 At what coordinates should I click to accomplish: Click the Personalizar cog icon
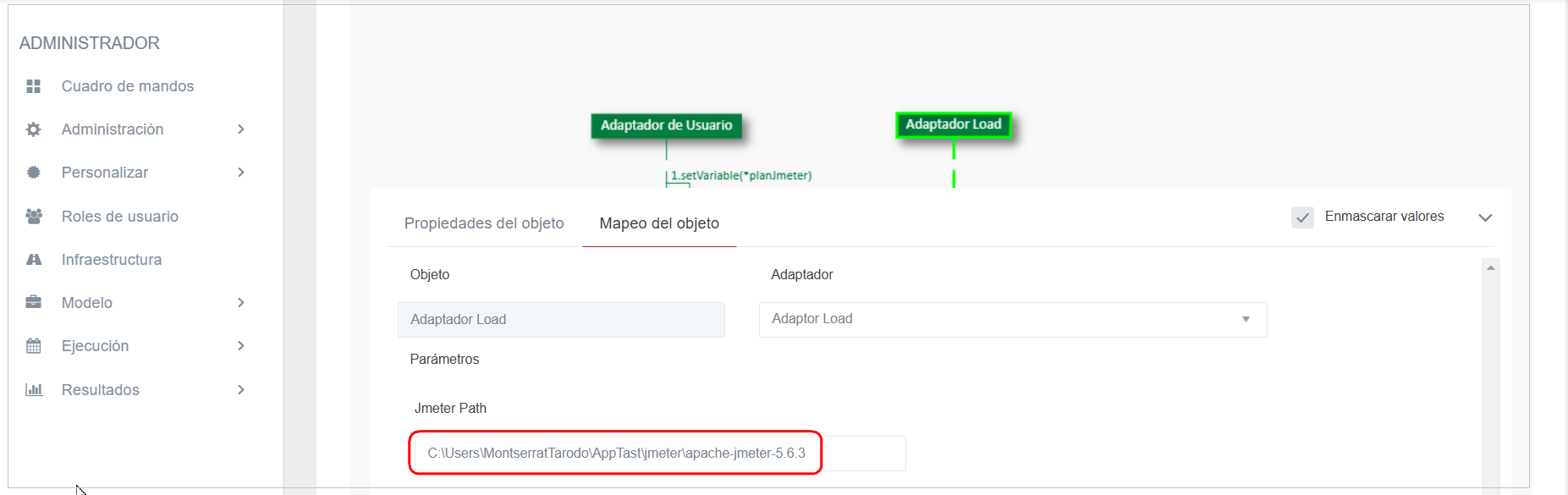pos(34,173)
